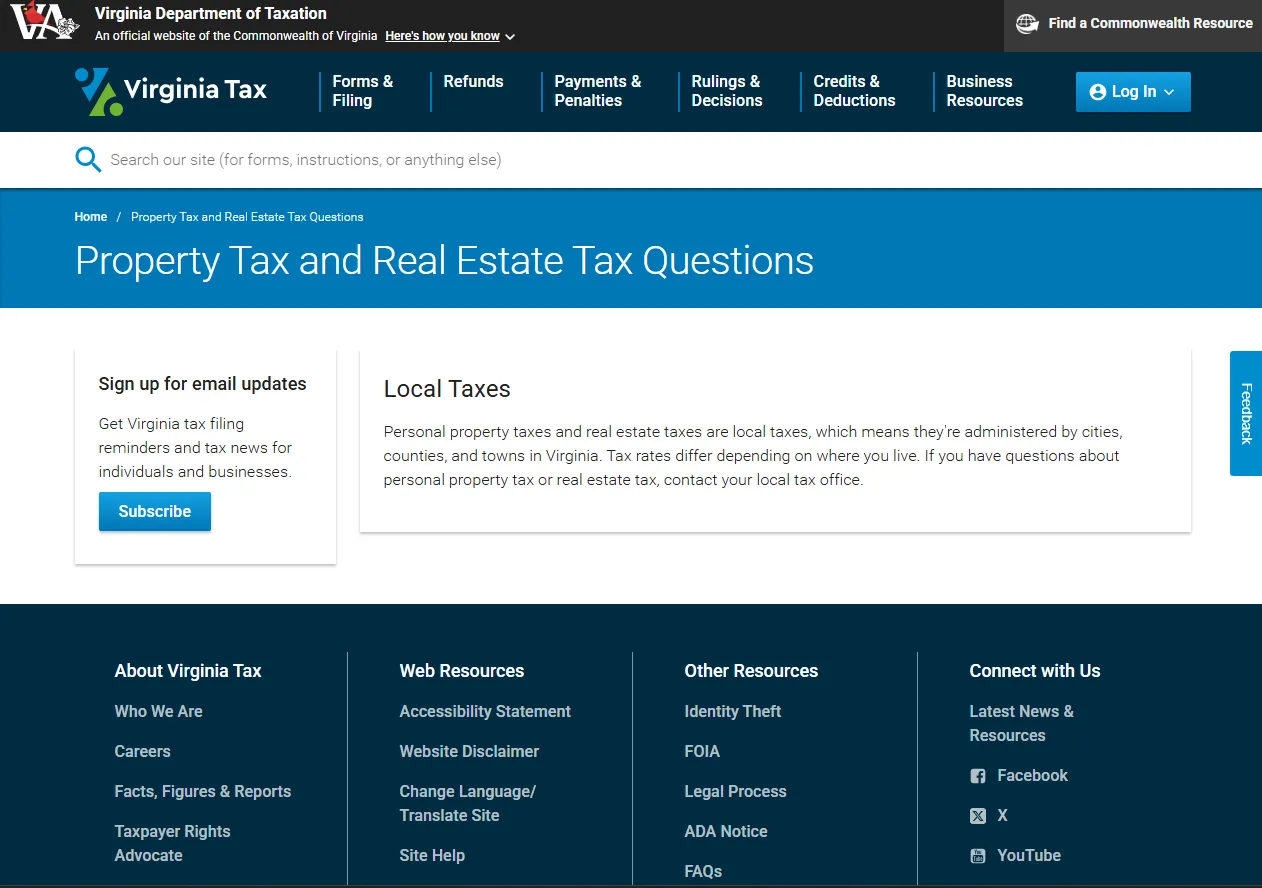Click the Subscribe button
This screenshot has height=888, width=1262.
155,511
